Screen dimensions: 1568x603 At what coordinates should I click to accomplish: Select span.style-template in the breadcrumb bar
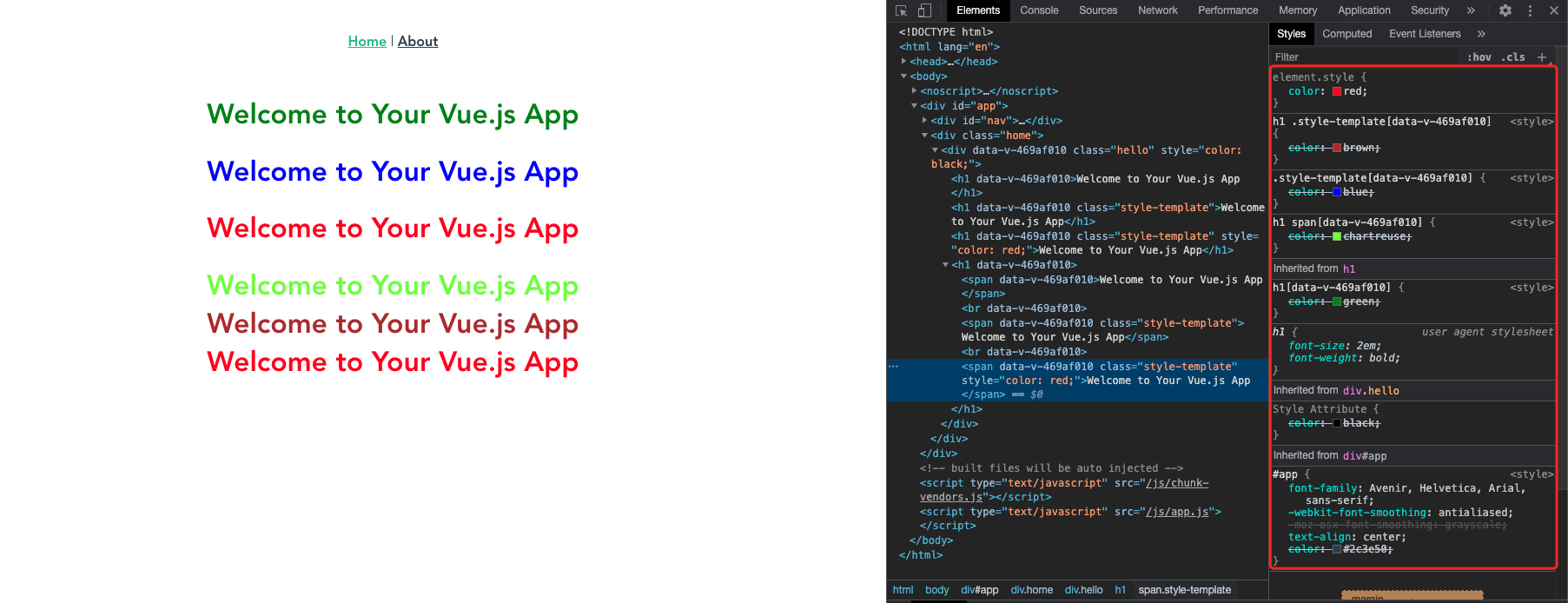point(1184,590)
